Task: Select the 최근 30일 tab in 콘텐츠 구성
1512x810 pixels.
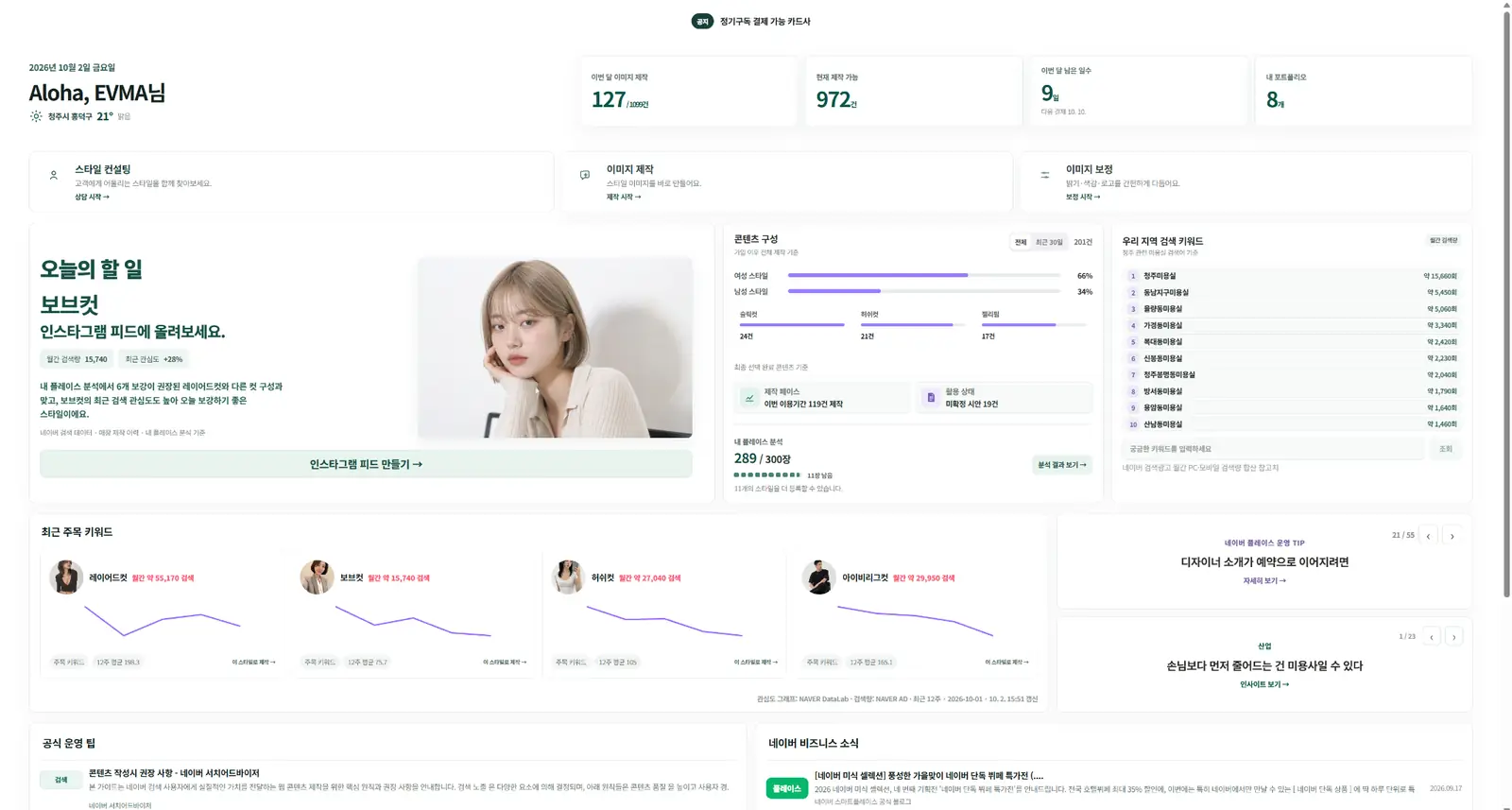Action: click(x=1049, y=242)
